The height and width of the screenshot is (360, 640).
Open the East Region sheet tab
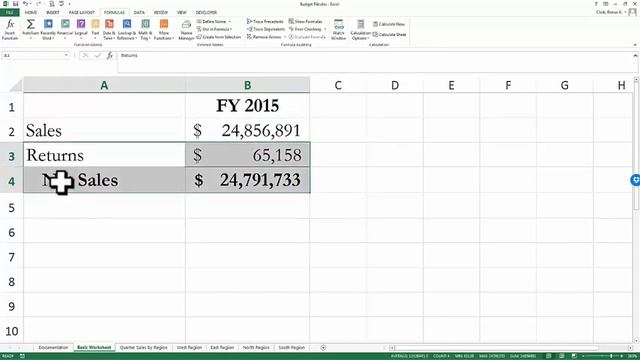tap(222, 347)
